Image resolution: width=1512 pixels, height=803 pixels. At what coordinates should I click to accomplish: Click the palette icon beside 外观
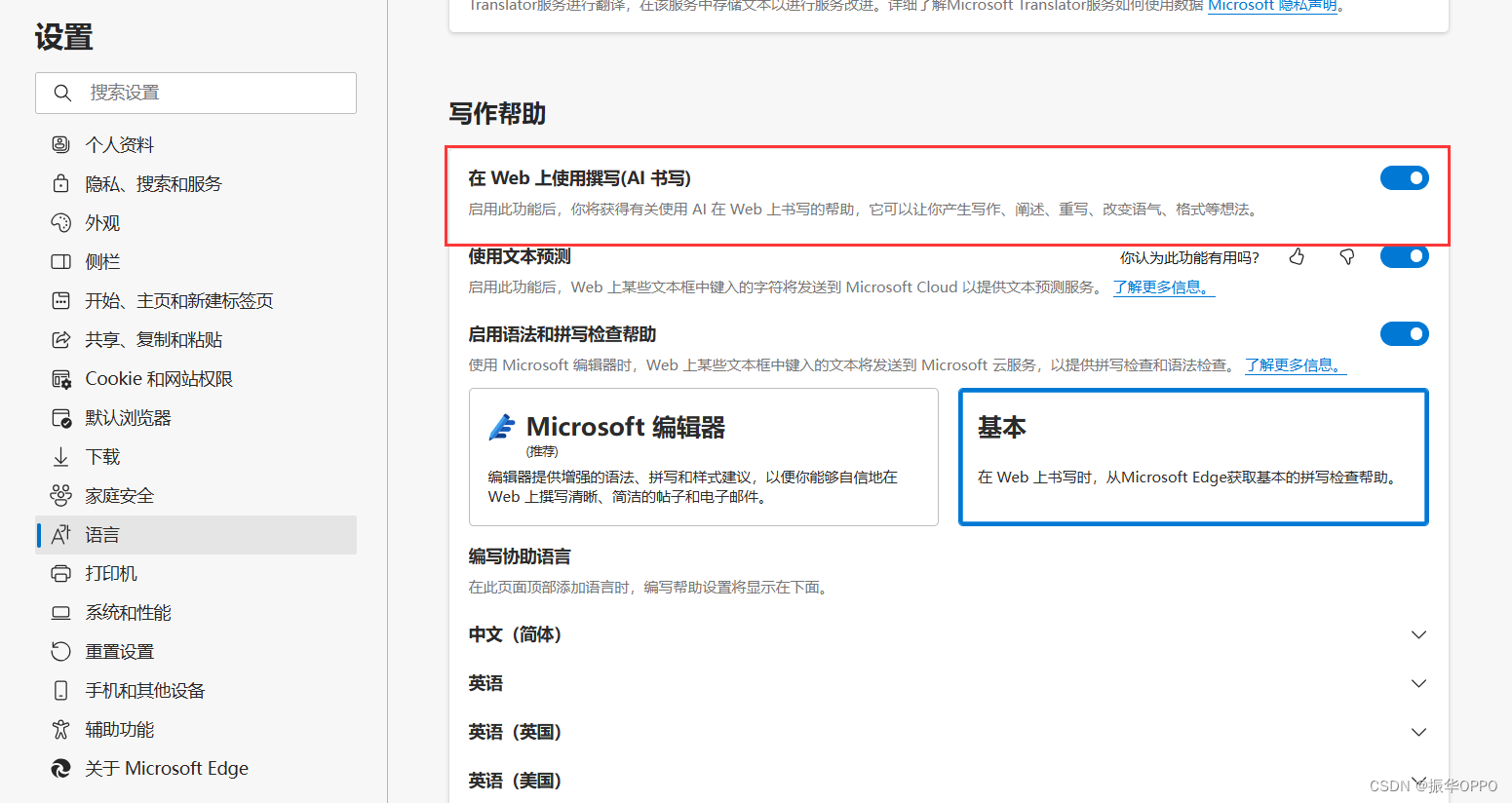click(x=60, y=222)
